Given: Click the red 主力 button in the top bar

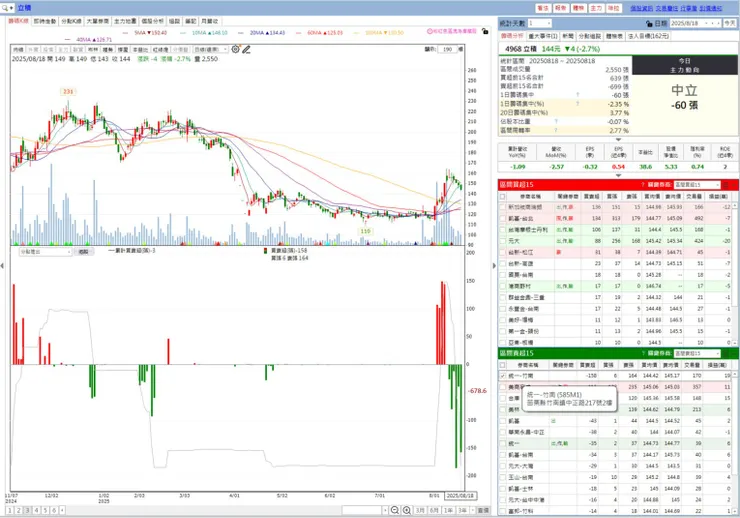Looking at the screenshot, I should click(596, 8).
